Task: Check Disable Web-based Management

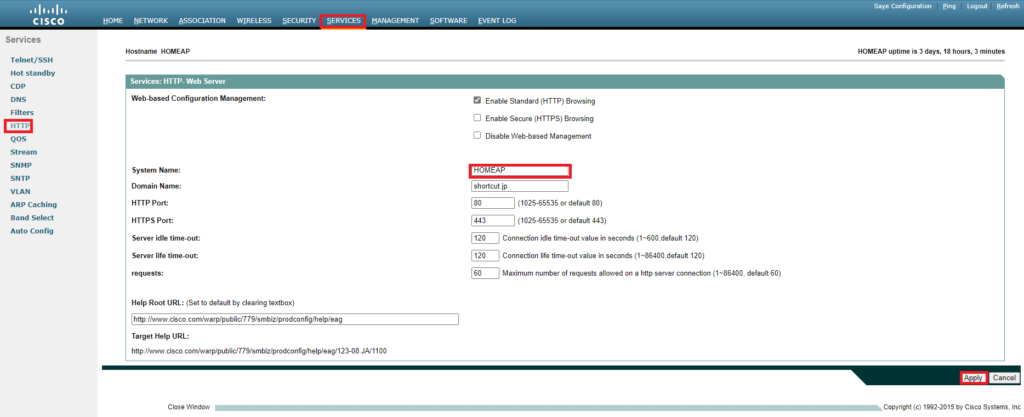Action: click(477, 136)
